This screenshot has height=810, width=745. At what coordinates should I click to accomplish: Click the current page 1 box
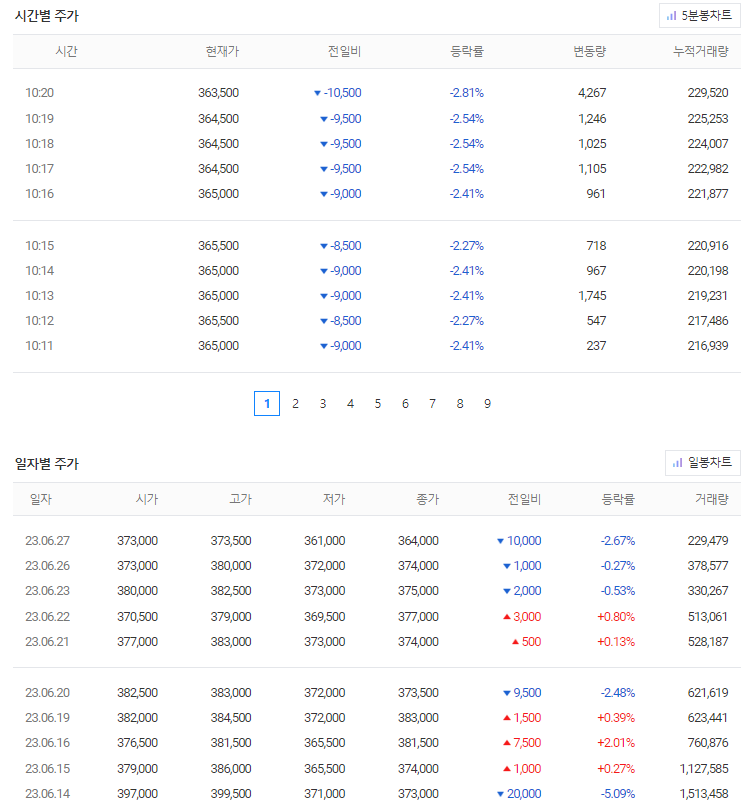coord(267,403)
